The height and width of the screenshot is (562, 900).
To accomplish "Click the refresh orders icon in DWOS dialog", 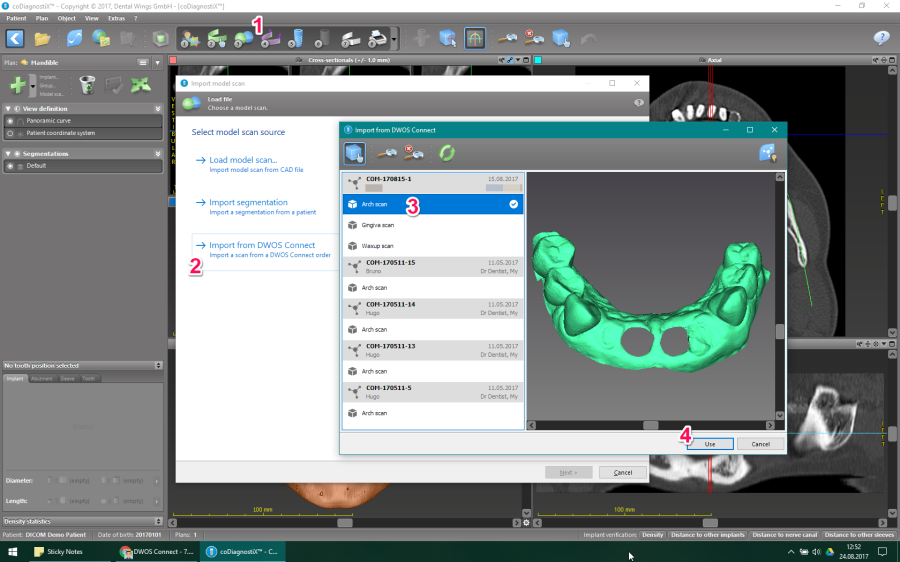I will click(447, 152).
